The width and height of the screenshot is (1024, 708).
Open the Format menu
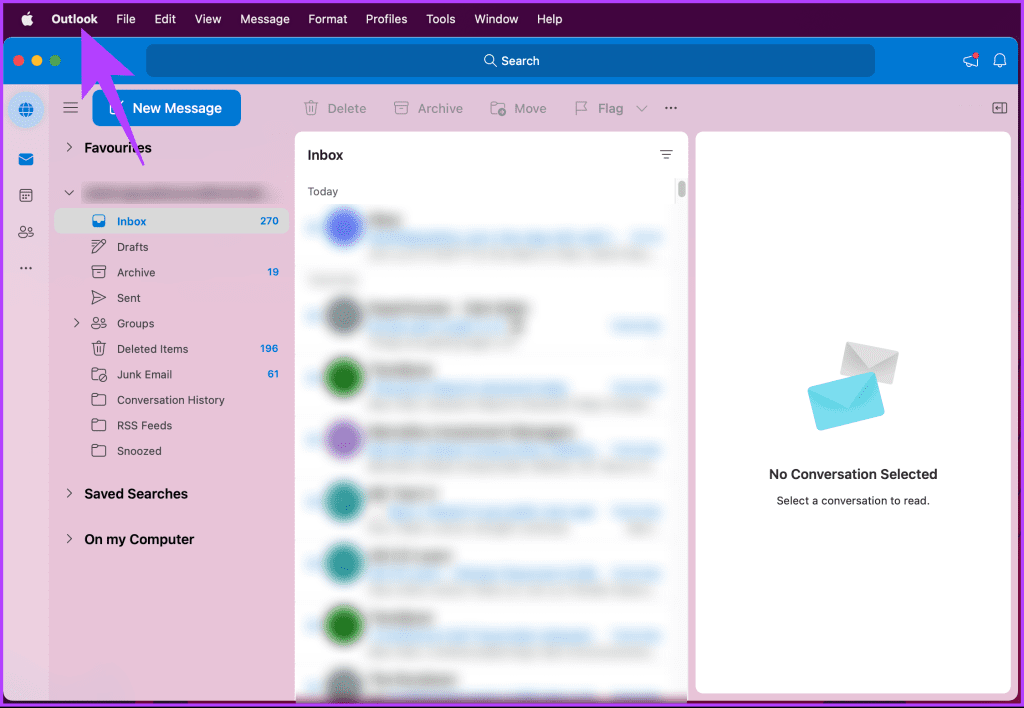pyautogui.click(x=327, y=19)
